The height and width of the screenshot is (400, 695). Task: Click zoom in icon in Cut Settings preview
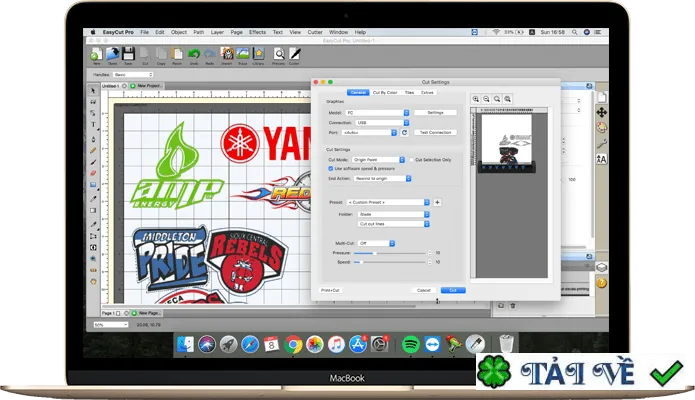click(476, 99)
